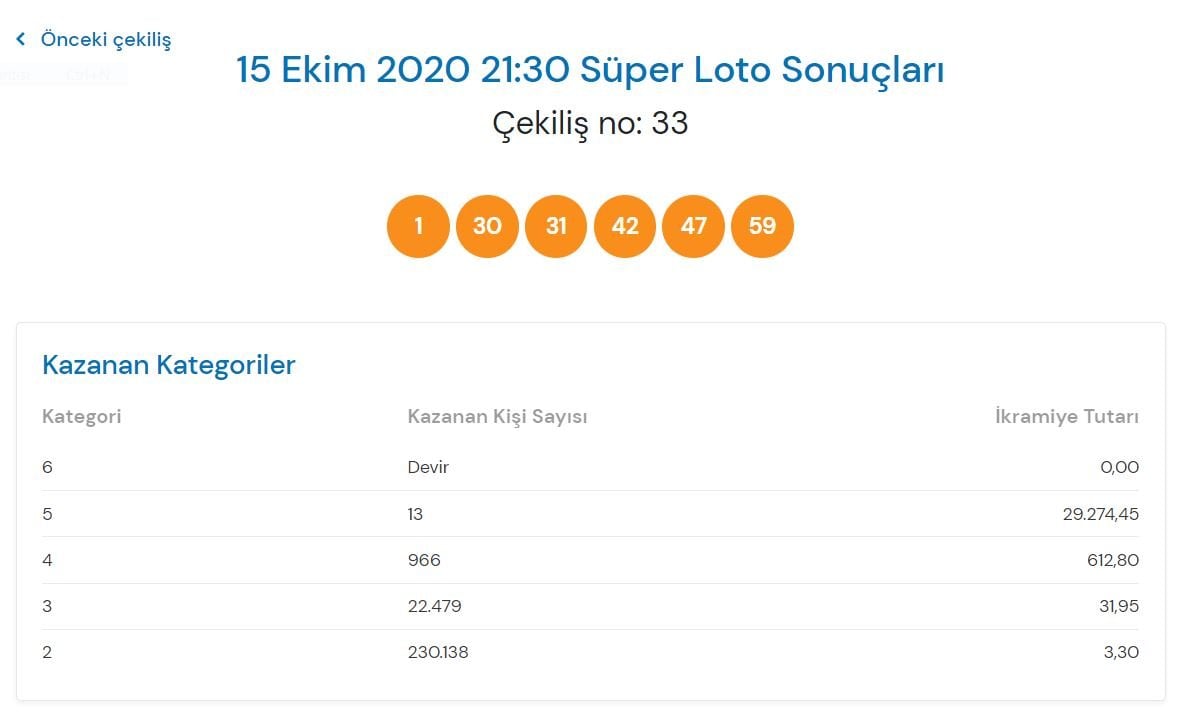The image size is (1179, 715).
Task: Click the 22.479 winners count cell
Action: [434, 606]
